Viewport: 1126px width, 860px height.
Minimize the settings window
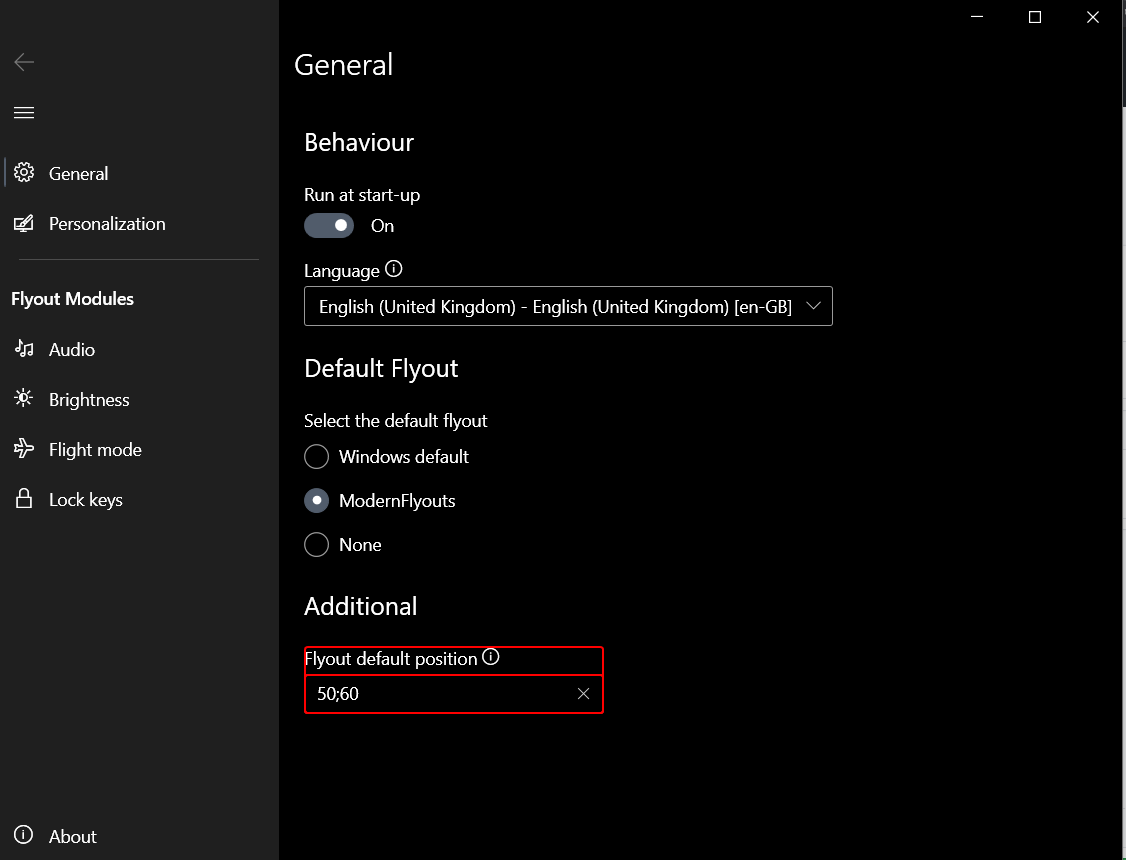977,17
